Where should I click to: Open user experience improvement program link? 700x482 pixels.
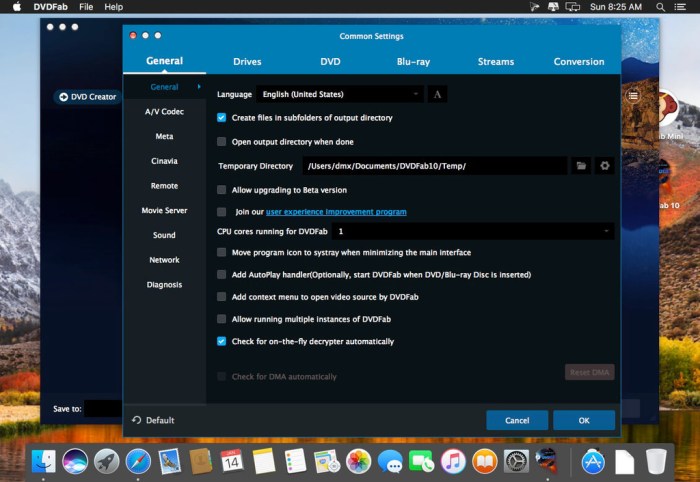point(336,212)
